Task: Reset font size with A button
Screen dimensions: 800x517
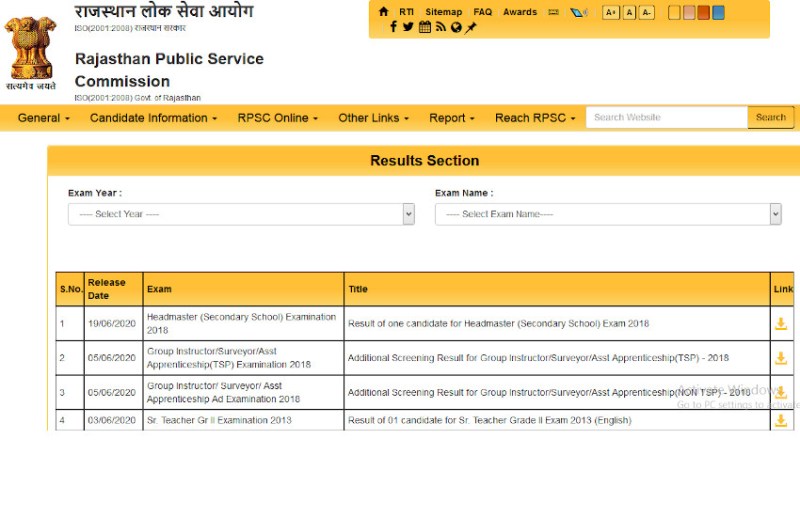Action: click(630, 12)
